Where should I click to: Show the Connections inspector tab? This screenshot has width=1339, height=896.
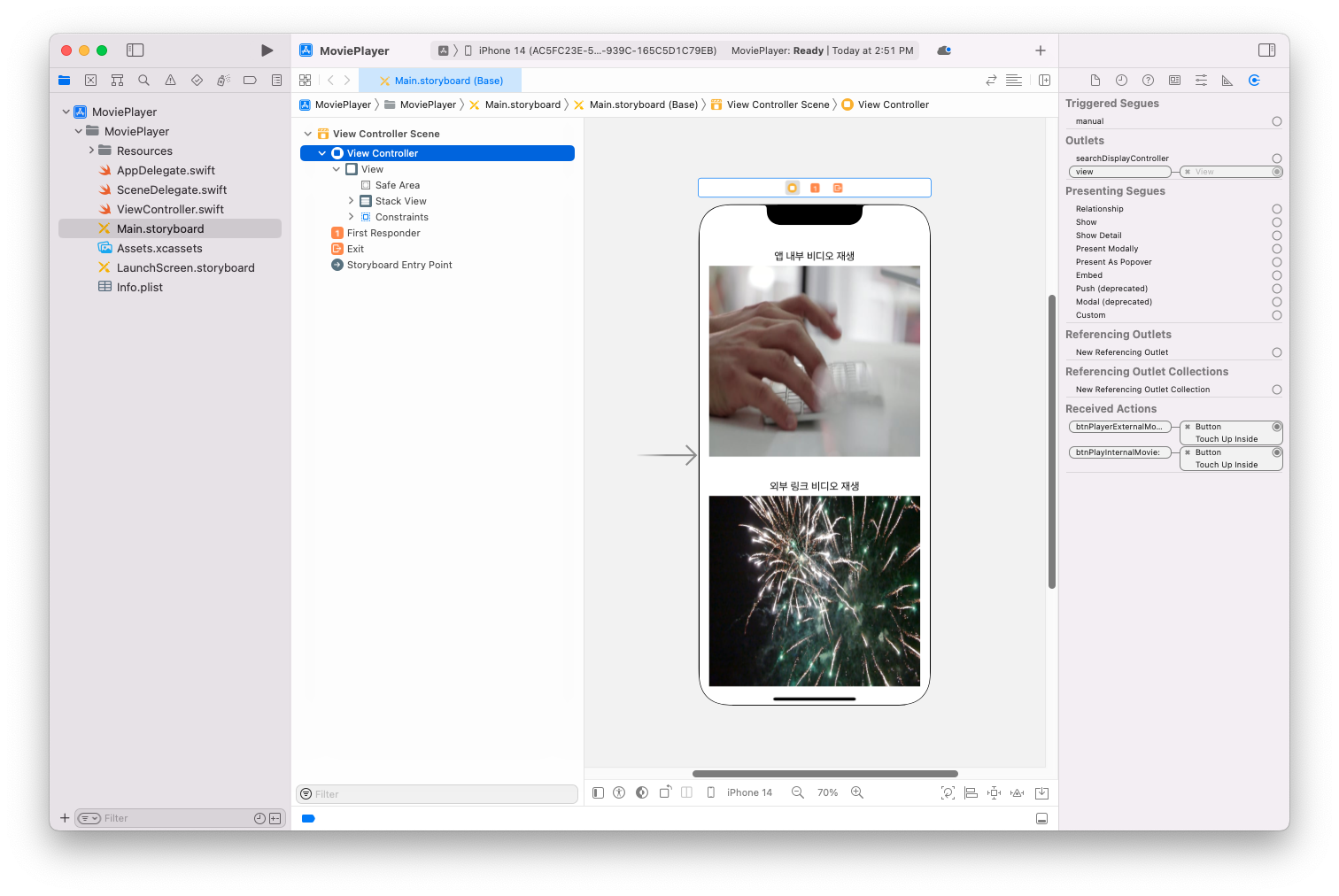pyautogui.click(x=1254, y=81)
